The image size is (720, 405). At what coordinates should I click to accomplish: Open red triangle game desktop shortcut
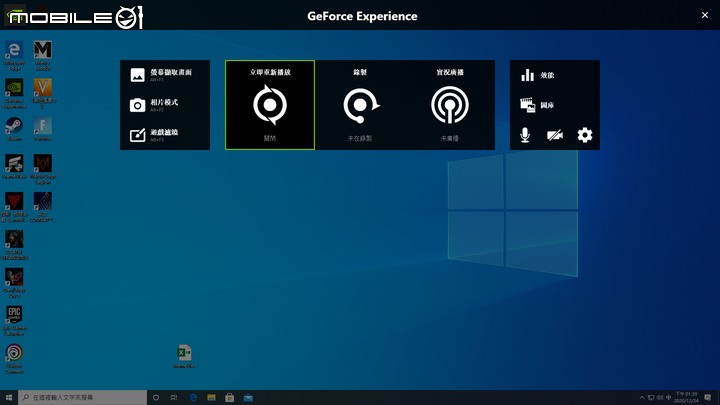[x=14, y=207]
